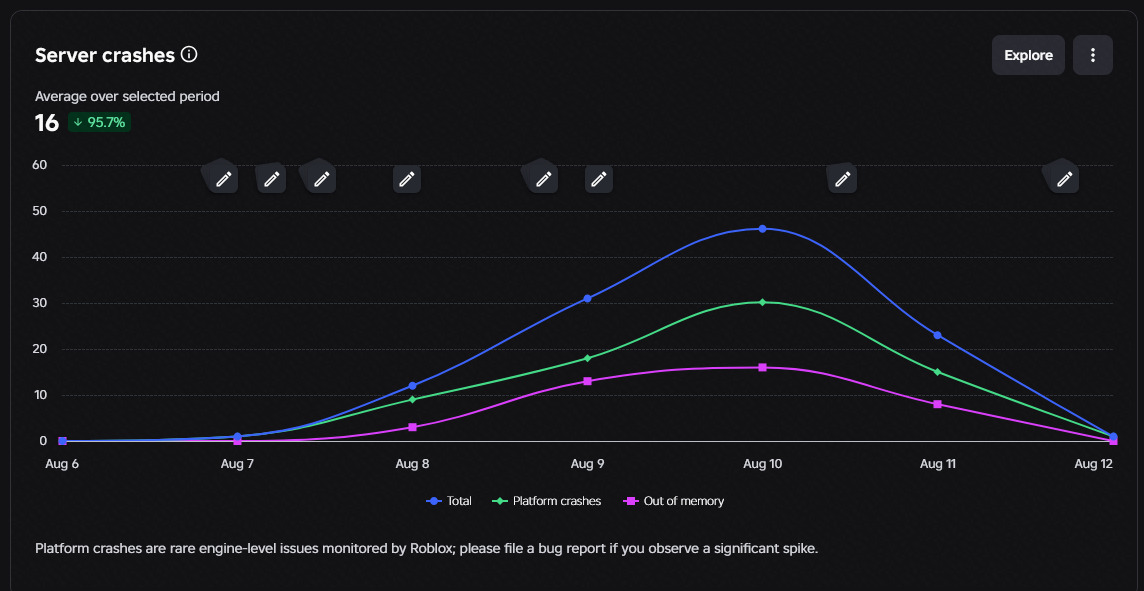This screenshot has width=1144, height=591.
Task: Open the pencil annotation just after Aug 9
Action: coord(599,179)
